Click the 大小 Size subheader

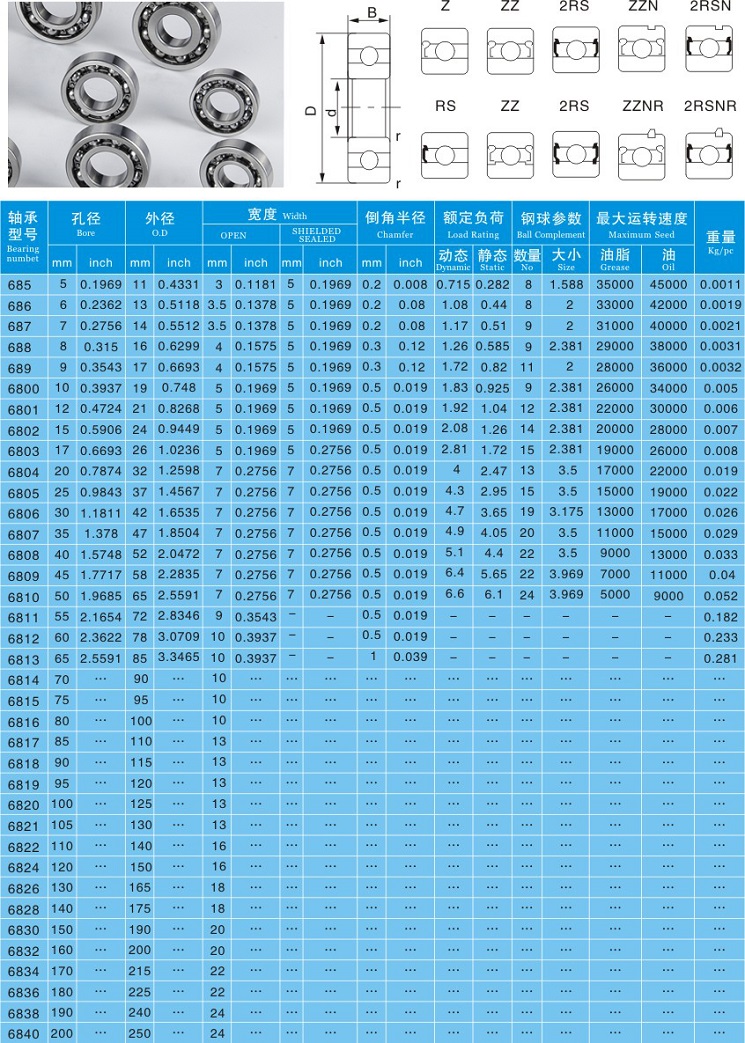tap(566, 259)
